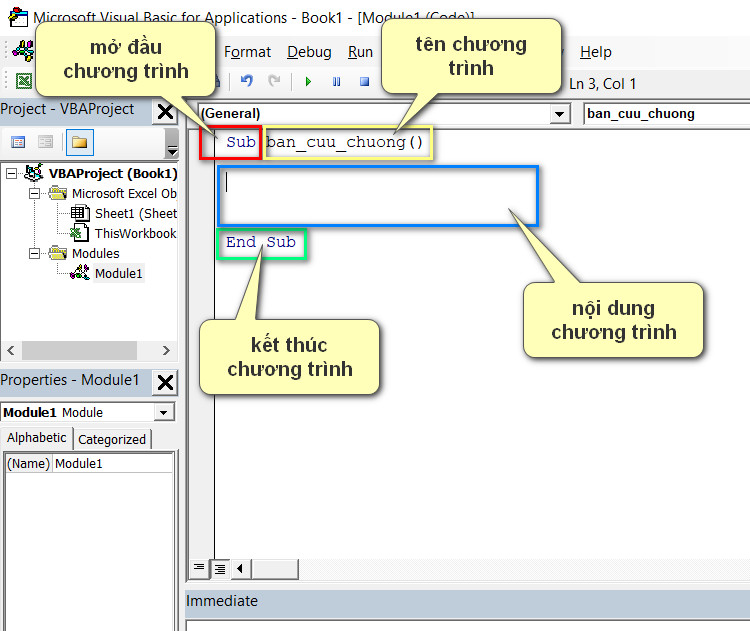Collapse the Modules folder in project tree
Screen dimensions: 750x631
(x=34, y=253)
